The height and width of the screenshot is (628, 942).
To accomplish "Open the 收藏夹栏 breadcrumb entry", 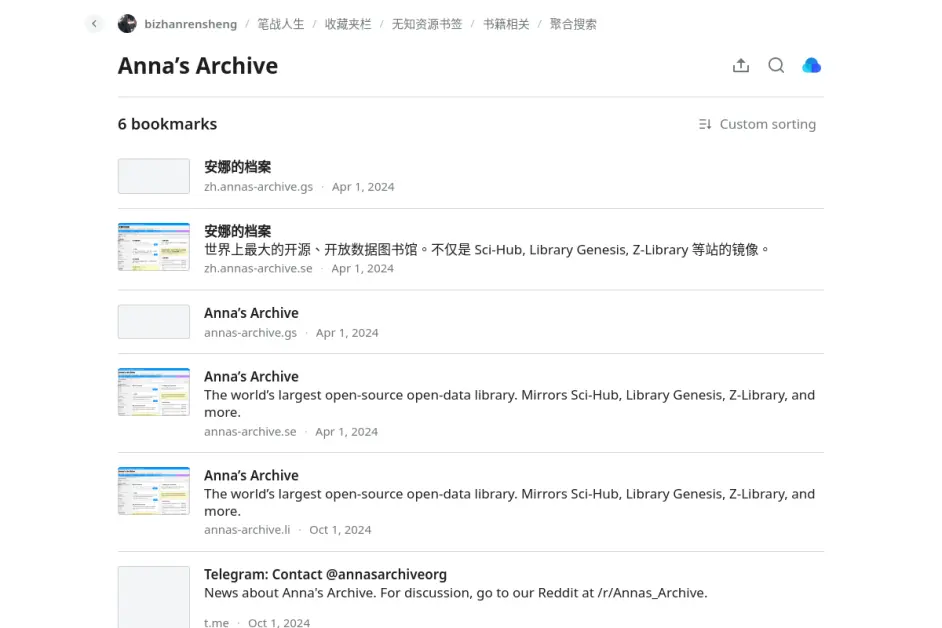I will 347,23.
